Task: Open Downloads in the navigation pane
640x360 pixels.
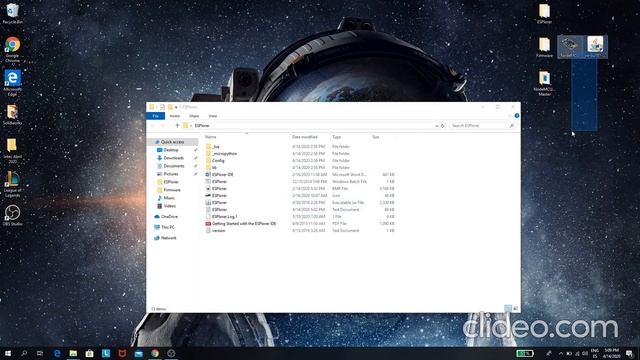Action: tap(173, 158)
